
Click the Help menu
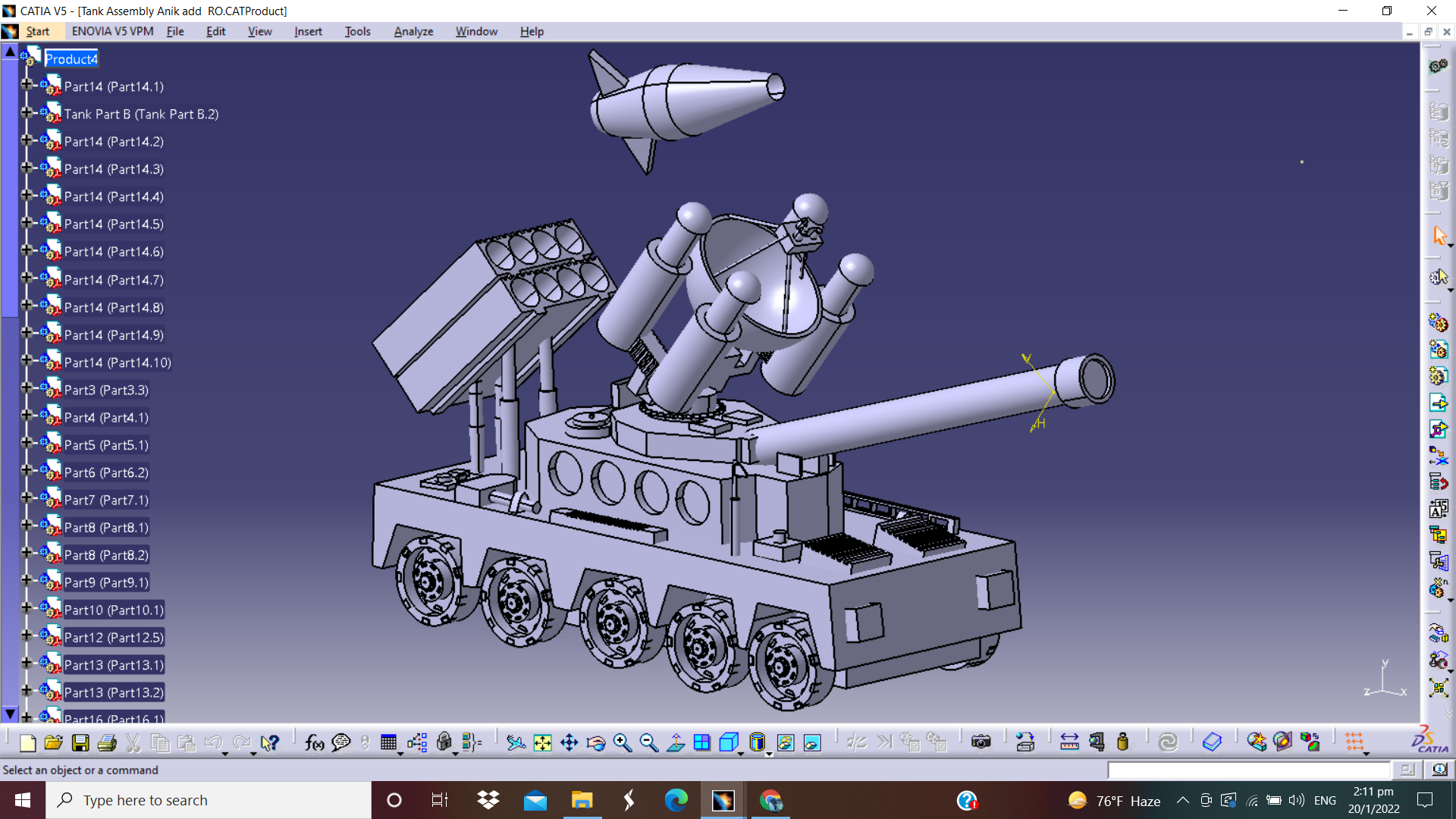(532, 31)
